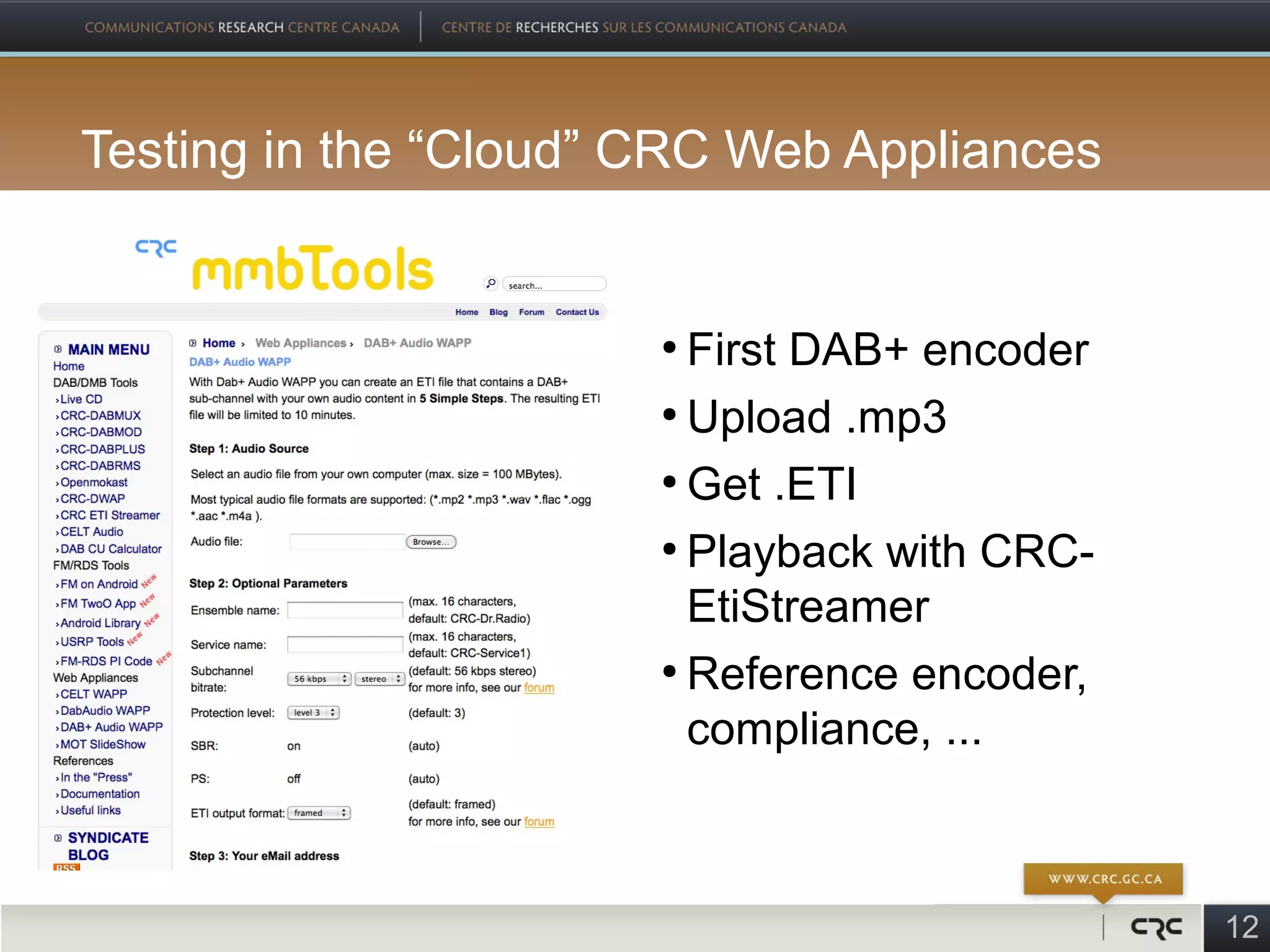Open FM-RDS PI Code in the sidebar
This screenshot has height=952, width=1270.
[106, 661]
